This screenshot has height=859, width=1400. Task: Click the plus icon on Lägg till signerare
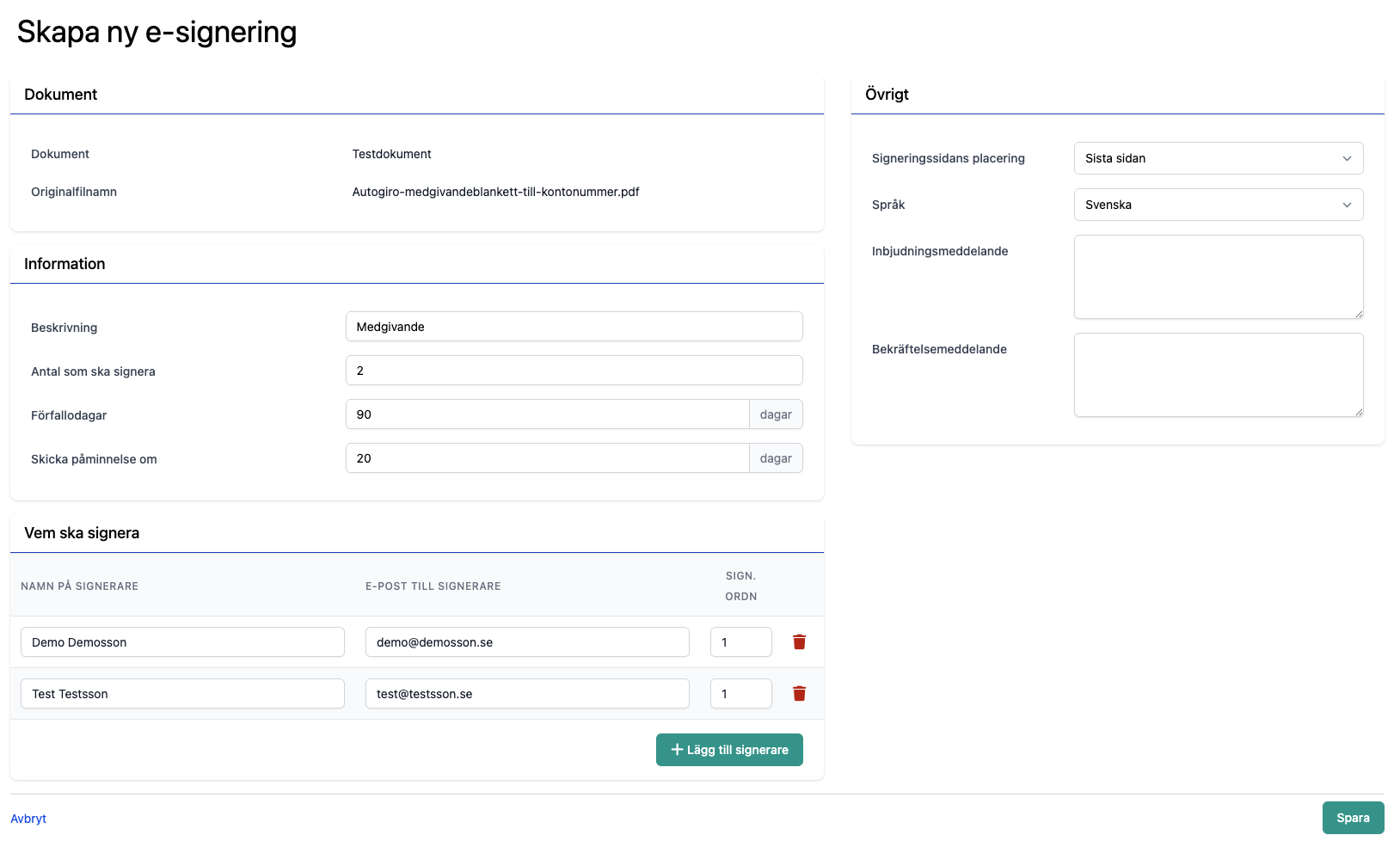point(677,750)
